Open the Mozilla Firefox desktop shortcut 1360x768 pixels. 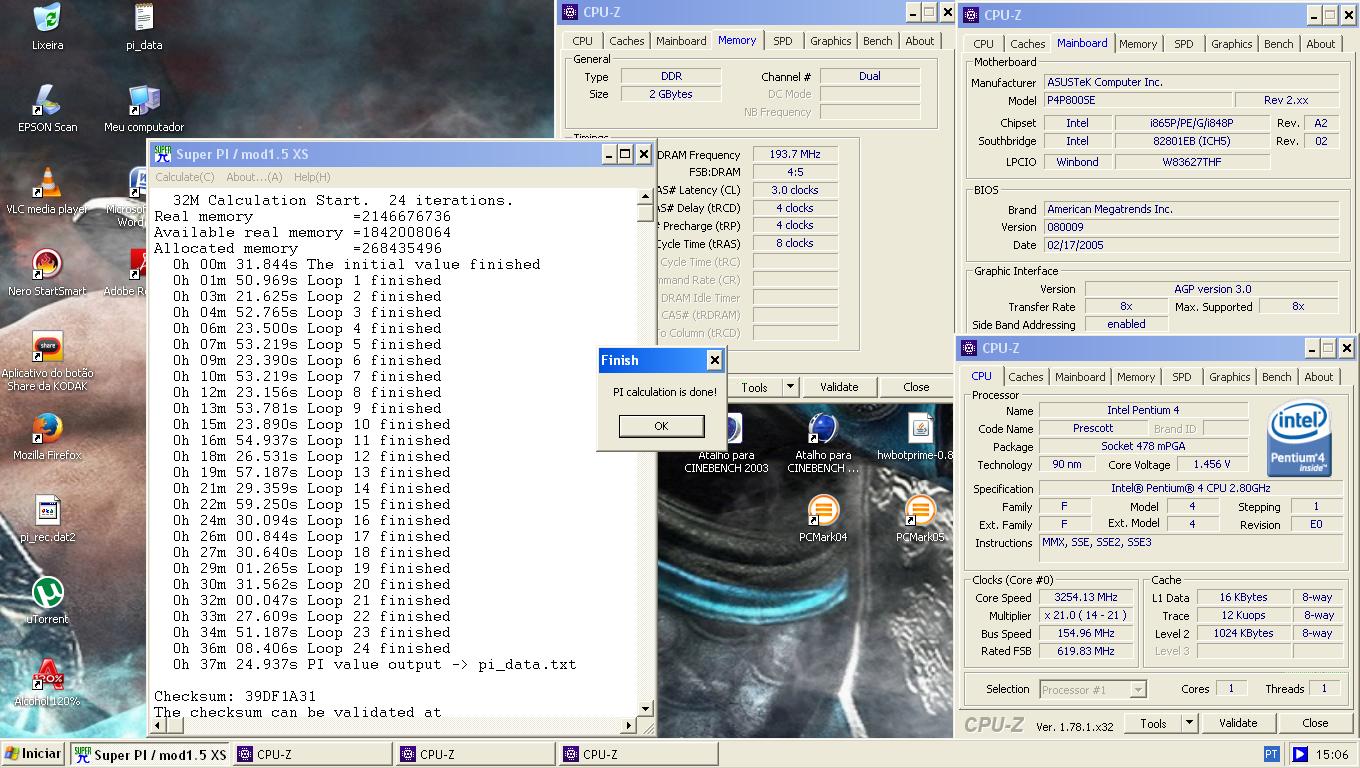point(47,428)
